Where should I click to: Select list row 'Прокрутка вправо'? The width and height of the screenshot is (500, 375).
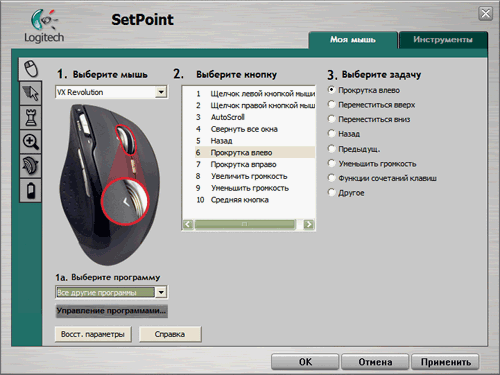pyautogui.click(x=255, y=164)
